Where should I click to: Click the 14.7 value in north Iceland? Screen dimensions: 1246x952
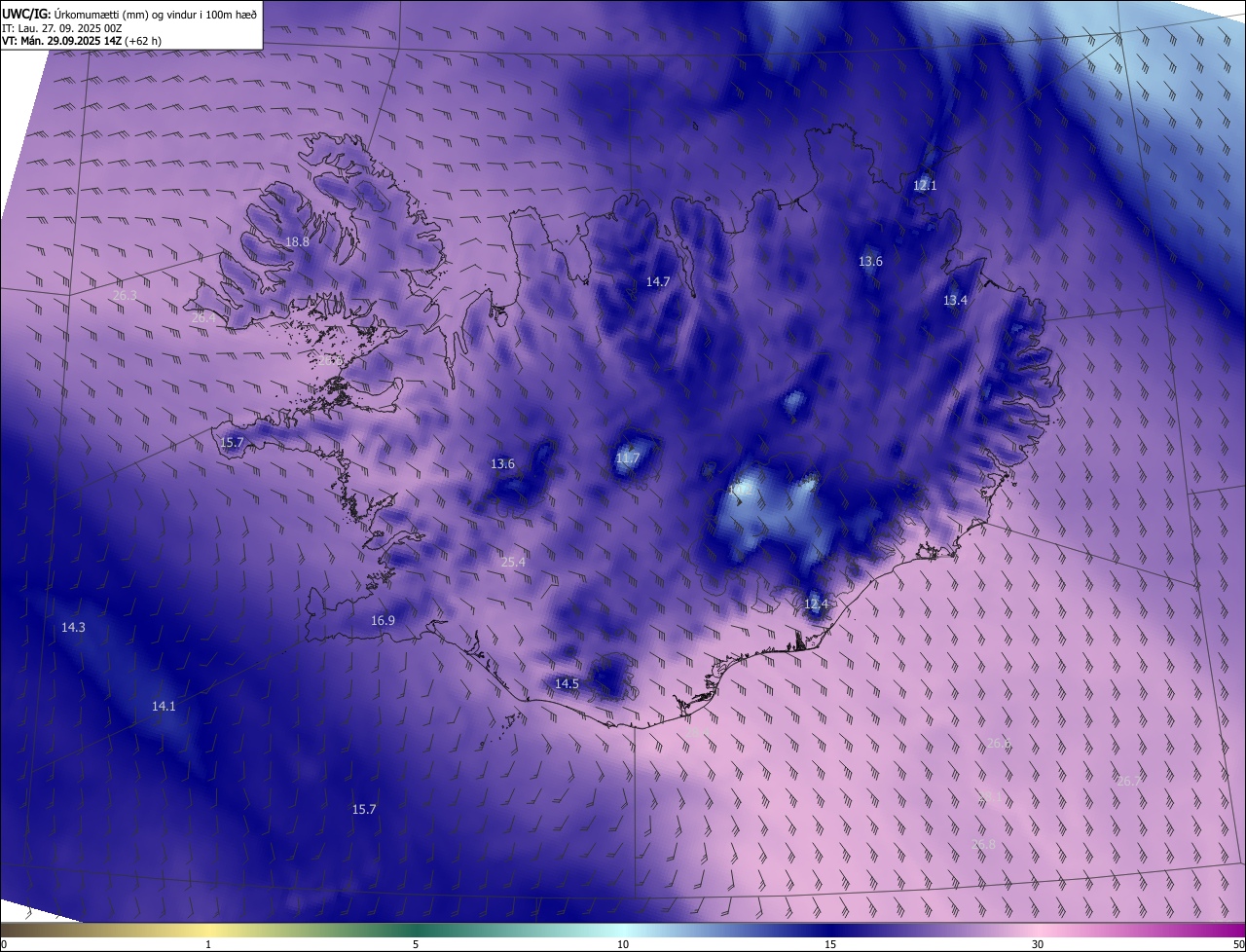coord(658,281)
